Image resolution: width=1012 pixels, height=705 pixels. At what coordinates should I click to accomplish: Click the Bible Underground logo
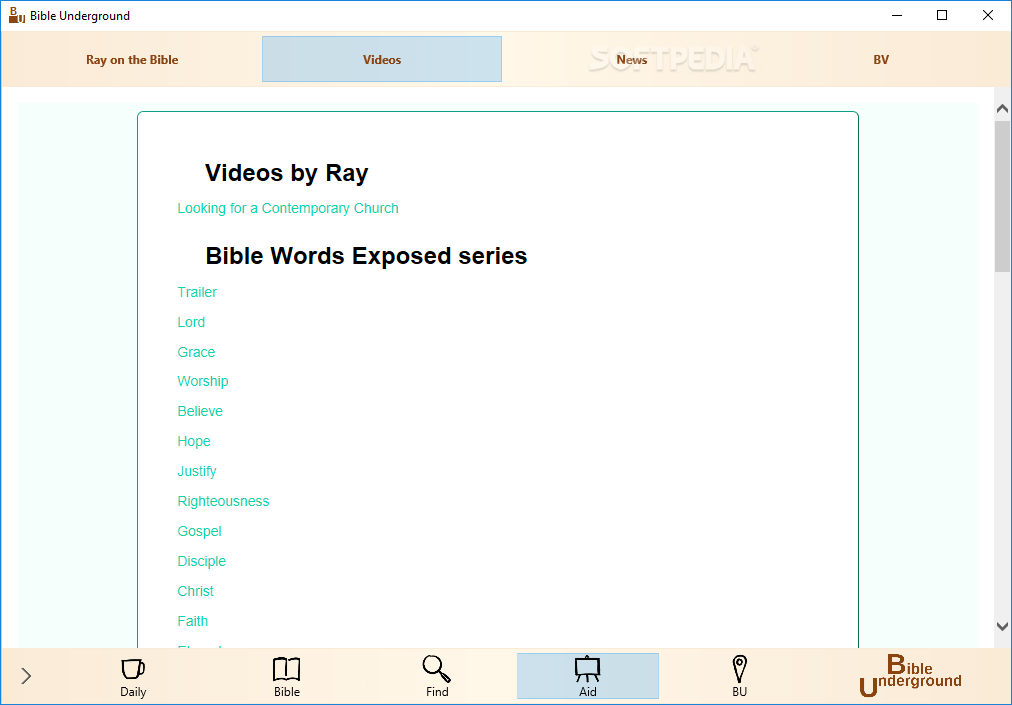tap(910, 675)
